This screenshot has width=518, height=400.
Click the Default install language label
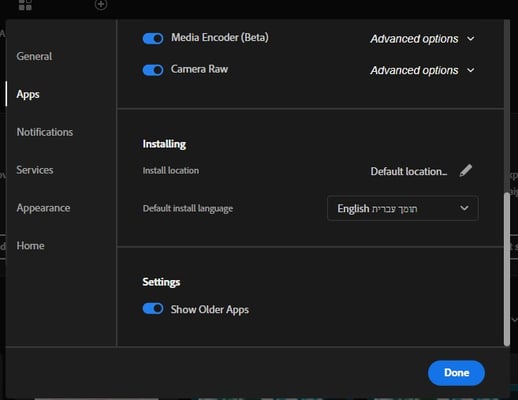[x=188, y=208]
